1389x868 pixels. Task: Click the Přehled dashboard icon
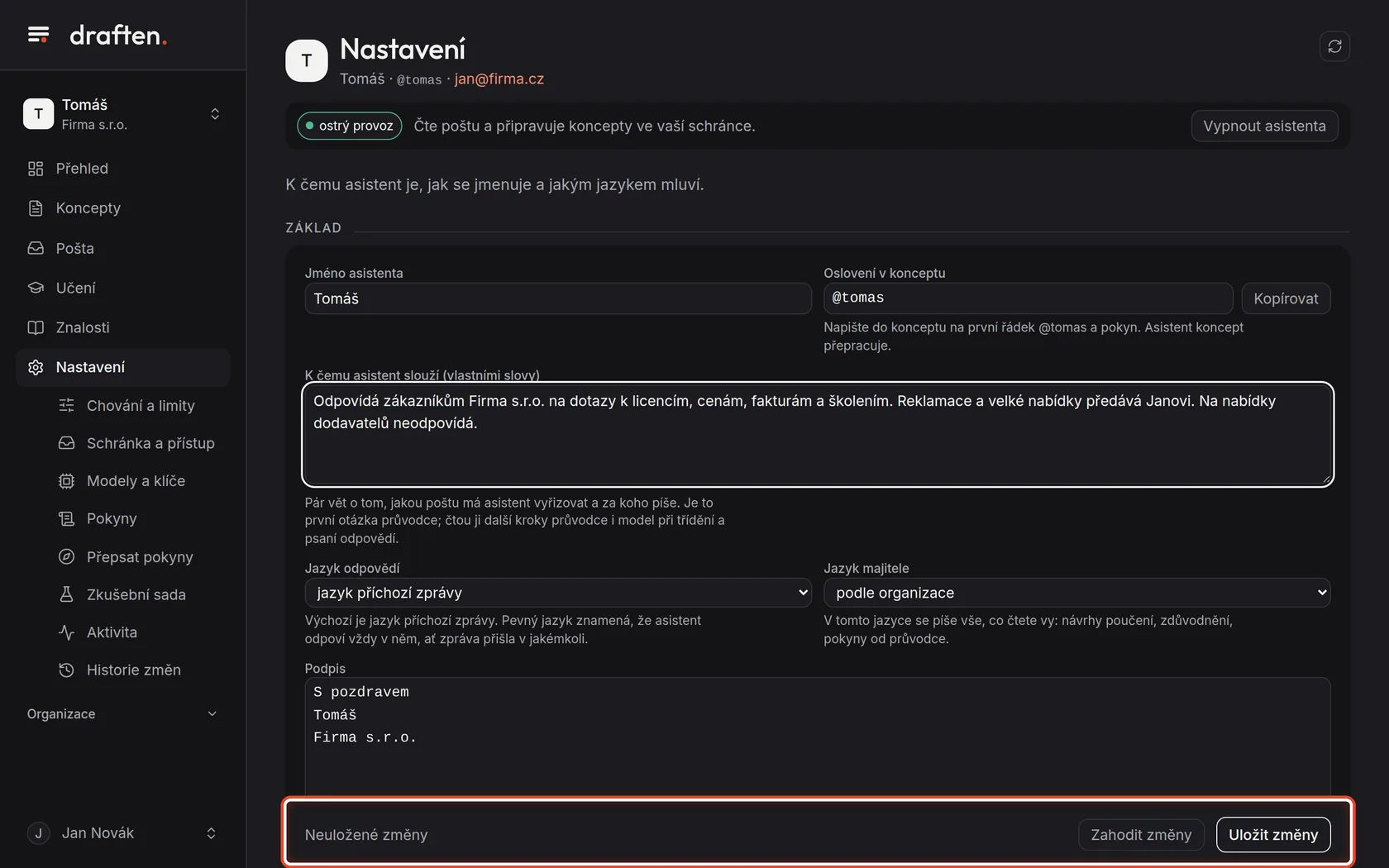[x=36, y=169]
